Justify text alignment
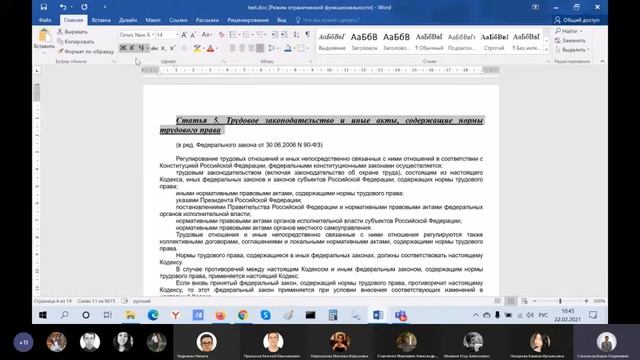This screenshot has height=360, width=640. tap(260, 48)
